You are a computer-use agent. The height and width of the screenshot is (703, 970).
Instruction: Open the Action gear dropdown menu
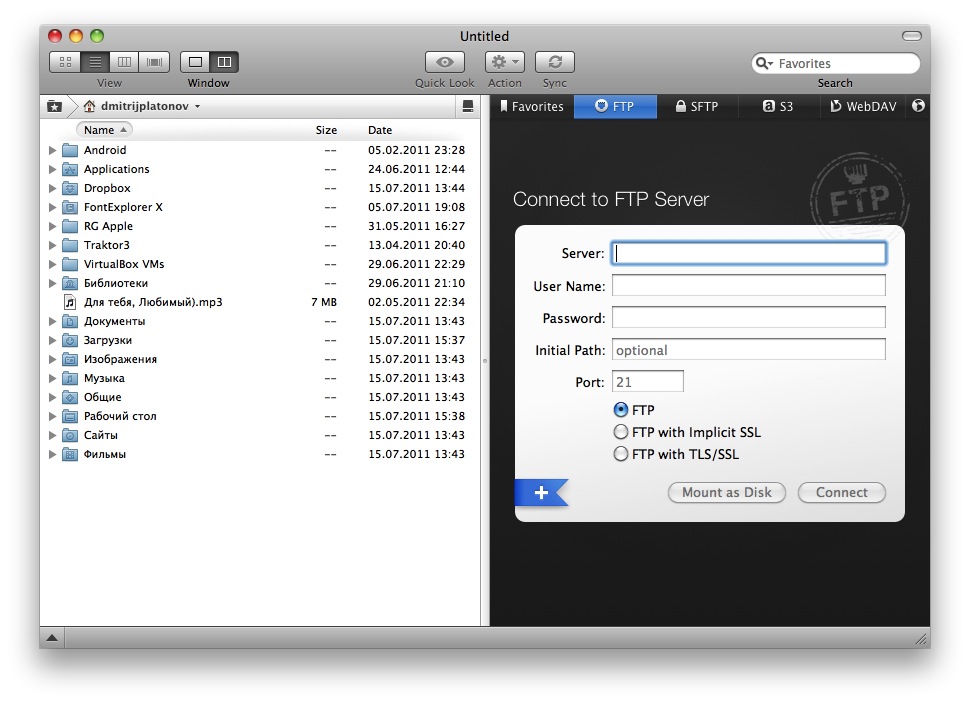click(x=504, y=62)
